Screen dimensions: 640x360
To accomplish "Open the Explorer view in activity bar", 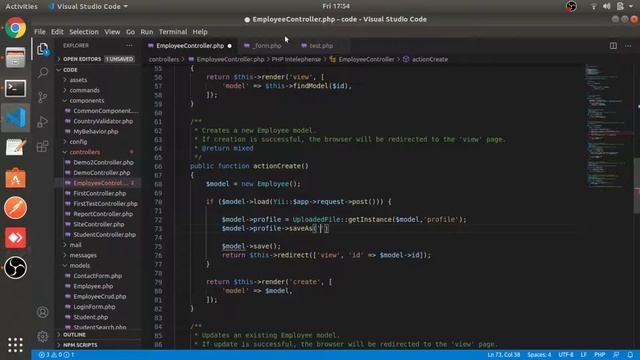I will click(43, 49).
